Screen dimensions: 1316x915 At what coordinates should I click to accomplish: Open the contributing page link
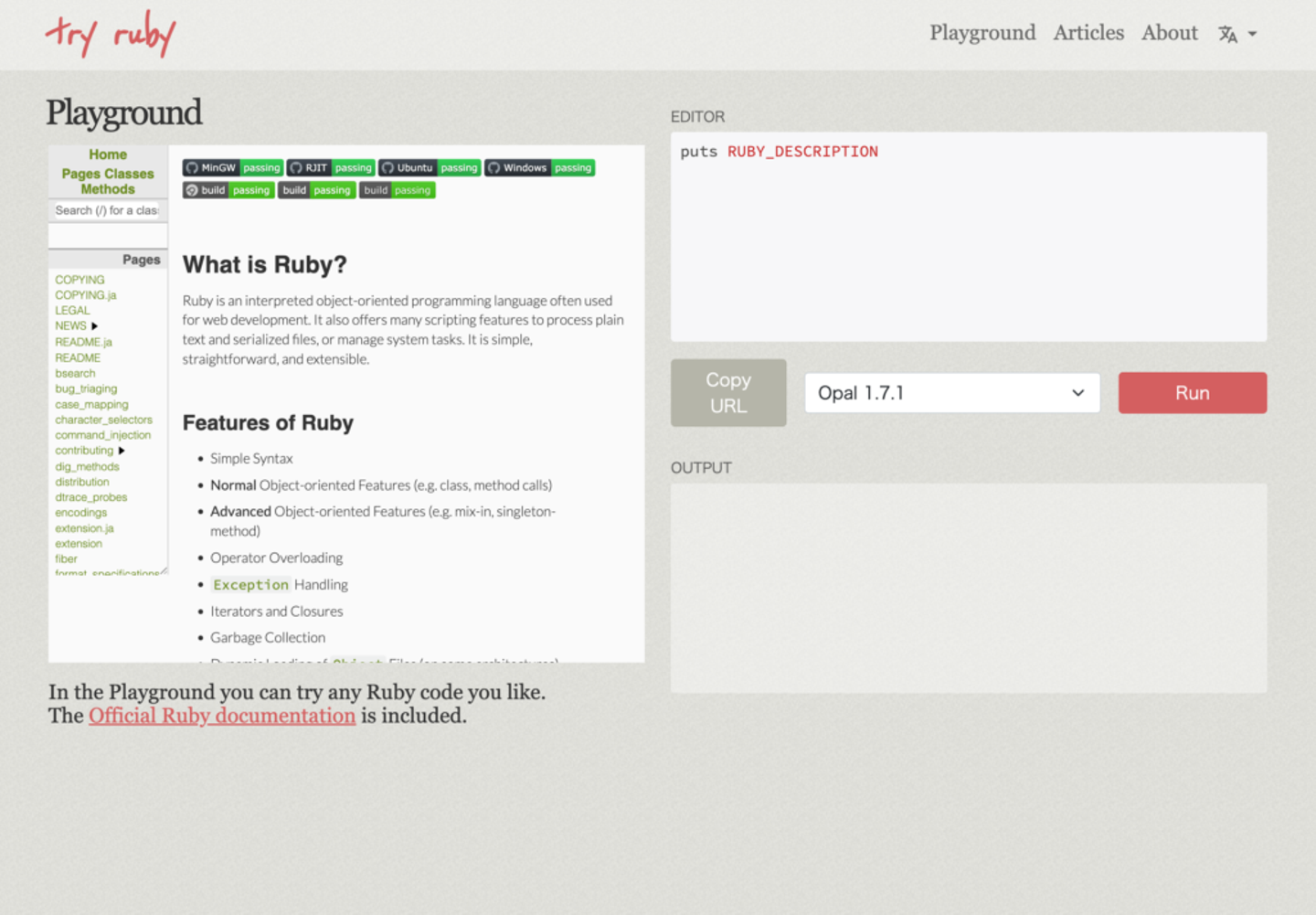(84, 451)
